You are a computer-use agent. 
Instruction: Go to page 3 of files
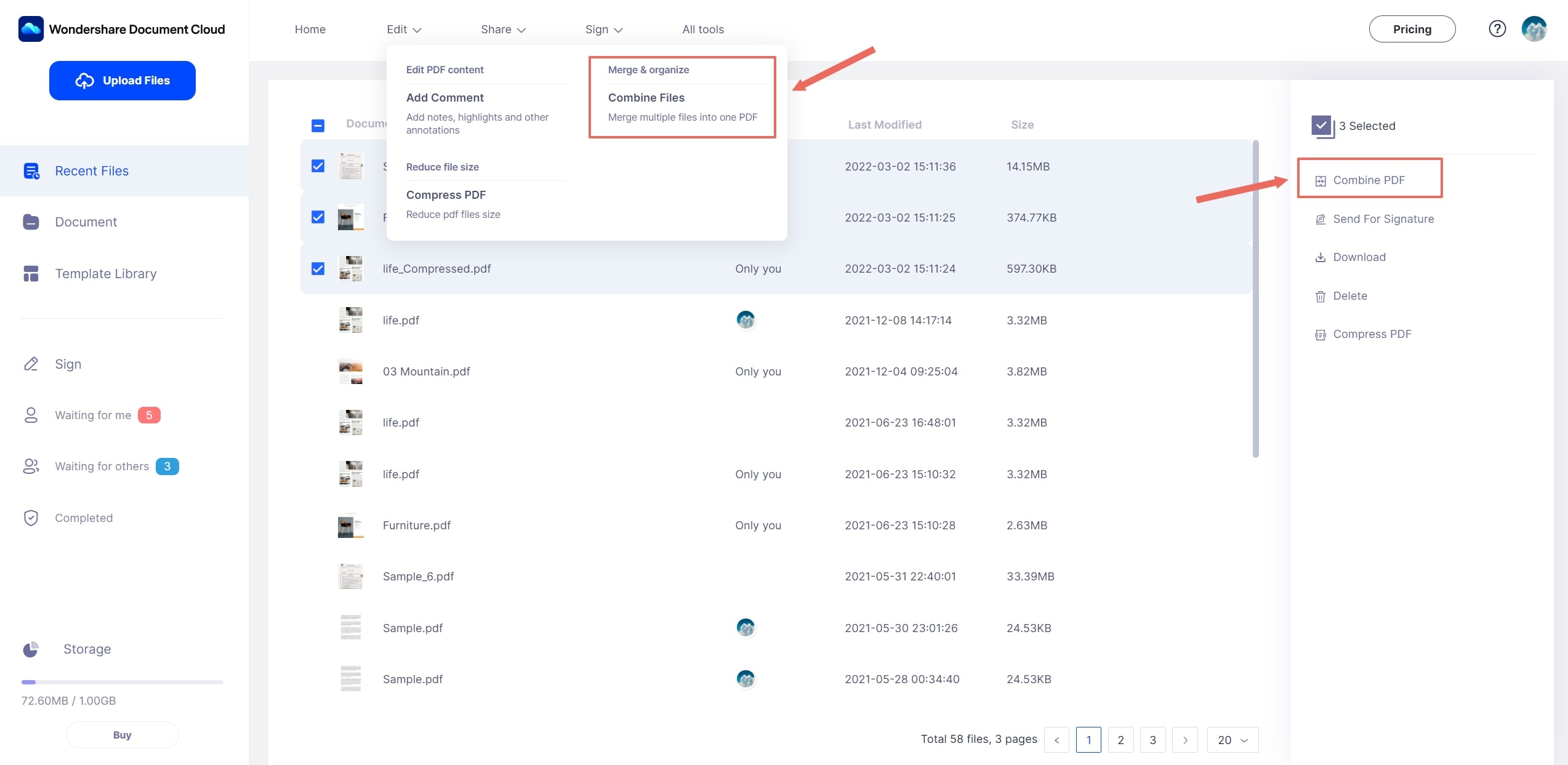click(x=1152, y=740)
